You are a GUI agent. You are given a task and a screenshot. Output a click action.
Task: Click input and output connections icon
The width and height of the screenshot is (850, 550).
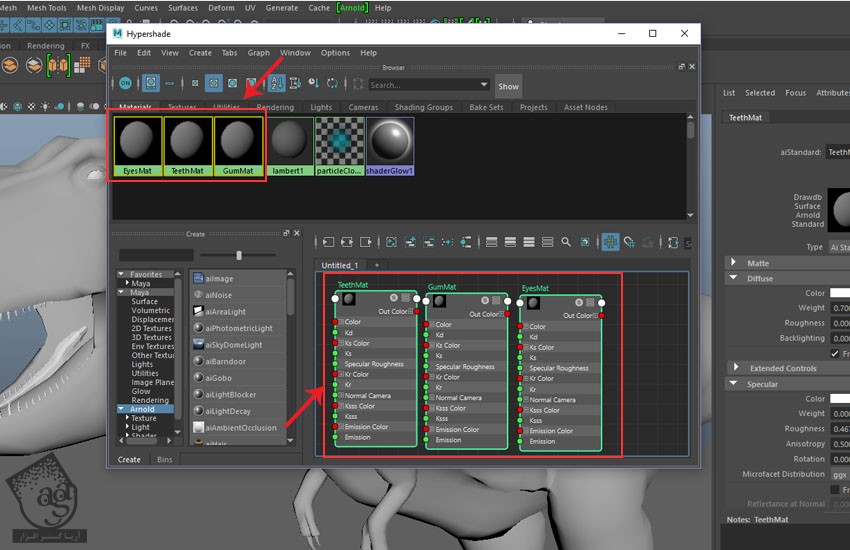(x=347, y=242)
